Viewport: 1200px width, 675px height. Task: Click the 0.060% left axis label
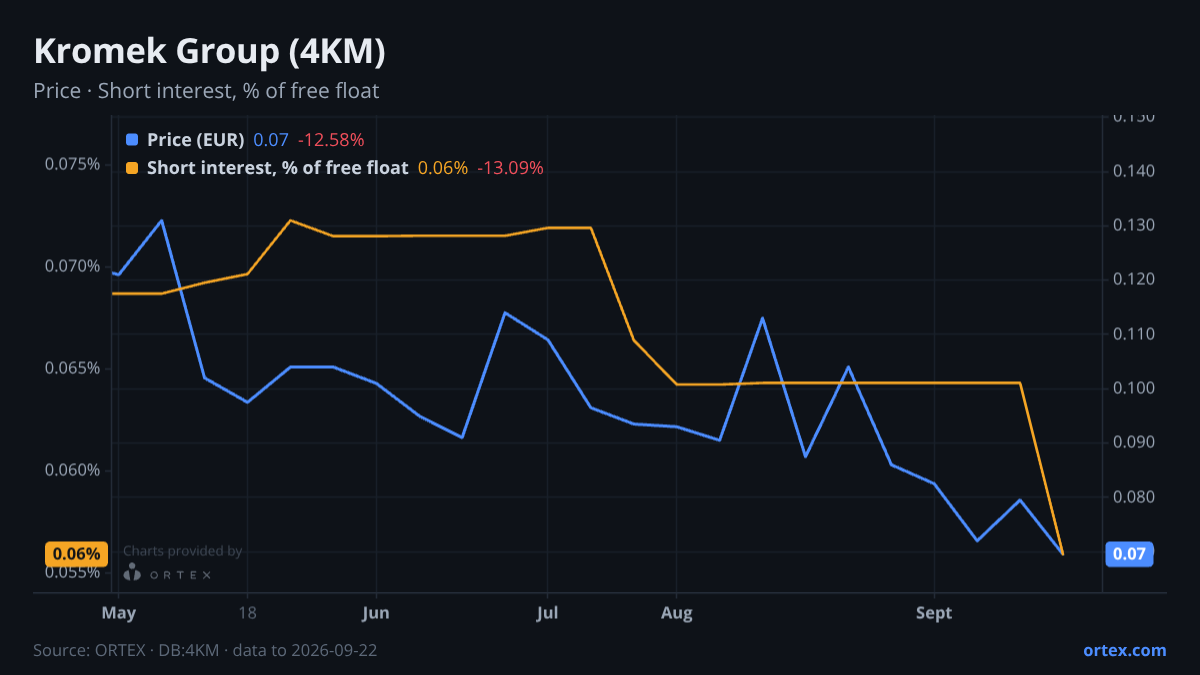73,470
